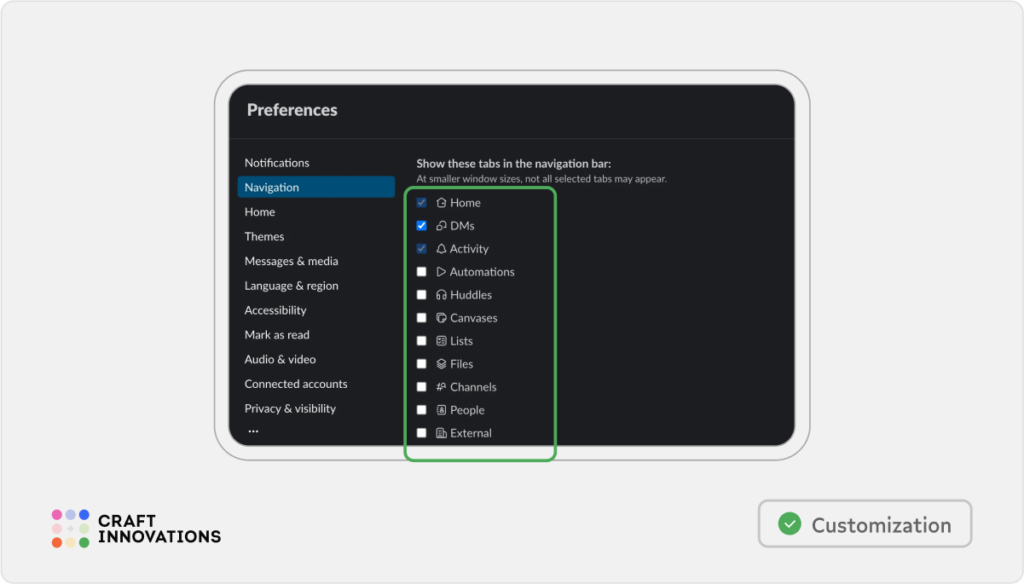Open Notifications preferences

tap(277, 162)
